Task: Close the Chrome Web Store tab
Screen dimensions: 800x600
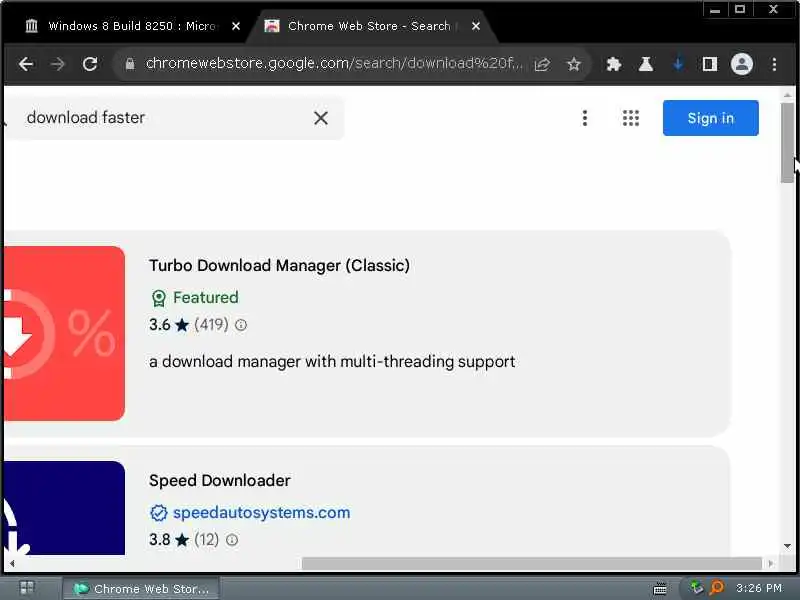Action: click(x=476, y=26)
